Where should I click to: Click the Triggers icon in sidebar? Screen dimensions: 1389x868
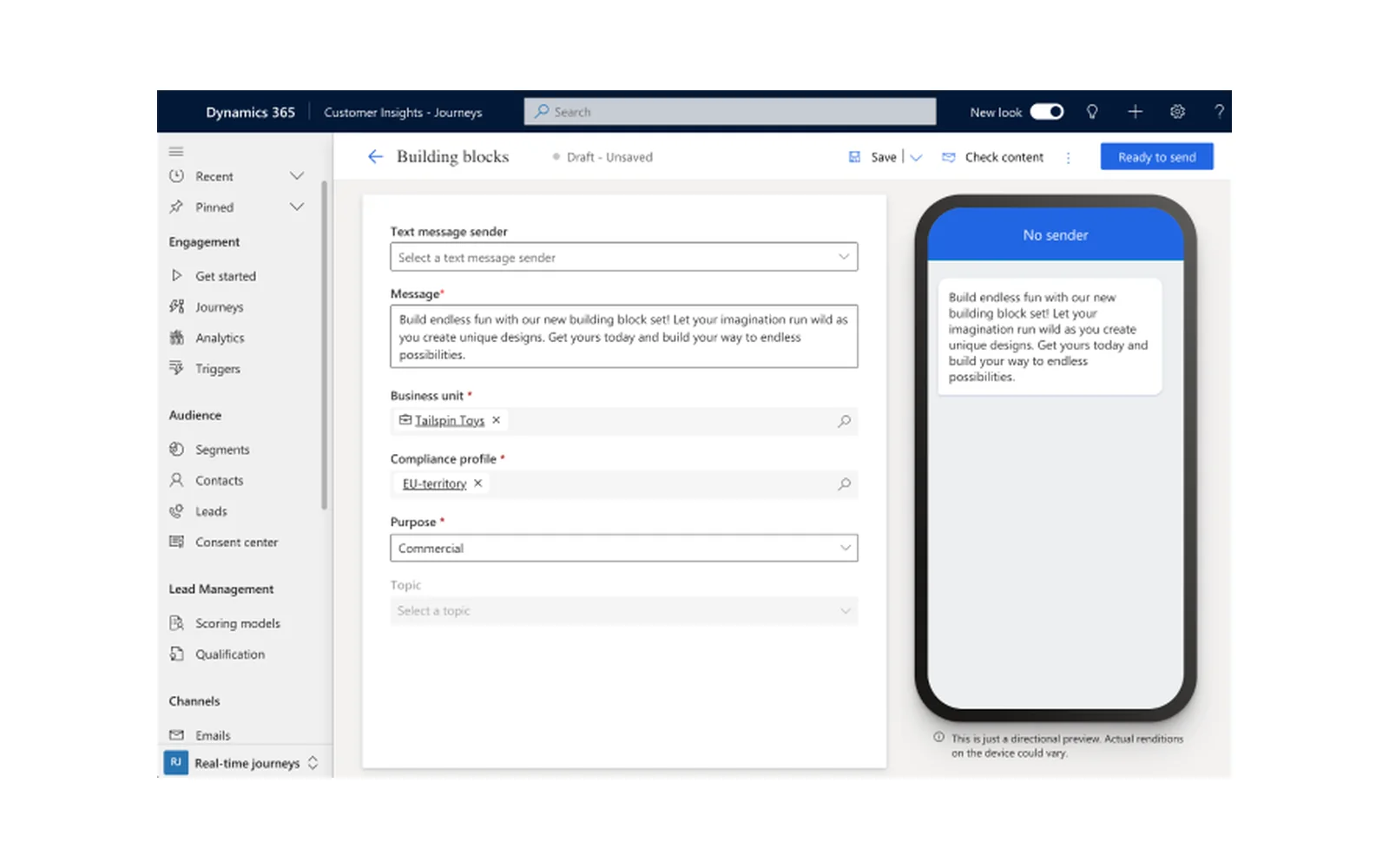[176, 368]
